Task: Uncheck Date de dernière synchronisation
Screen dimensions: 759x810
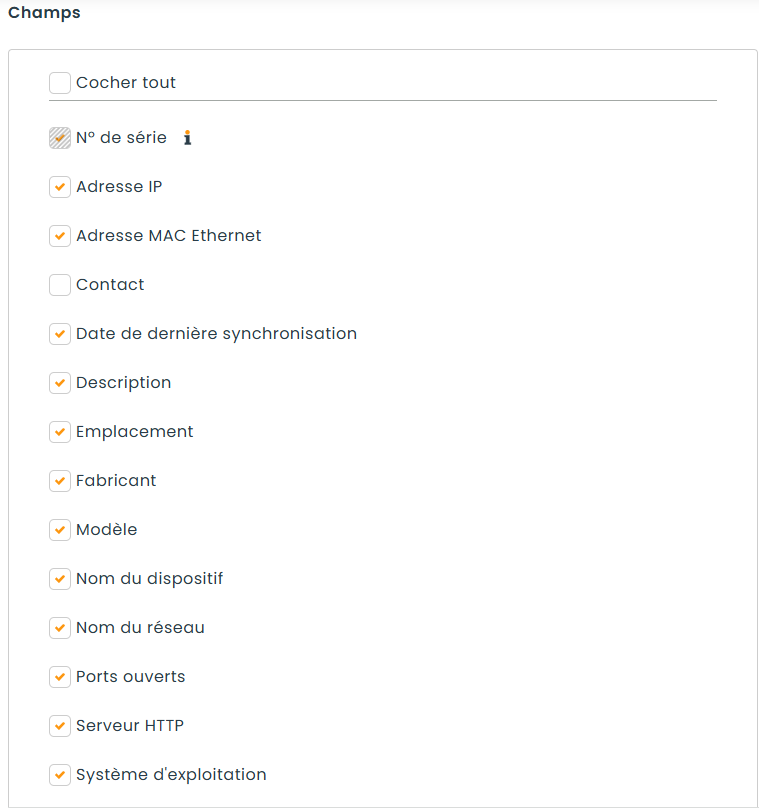Action: tap(60, 334)
